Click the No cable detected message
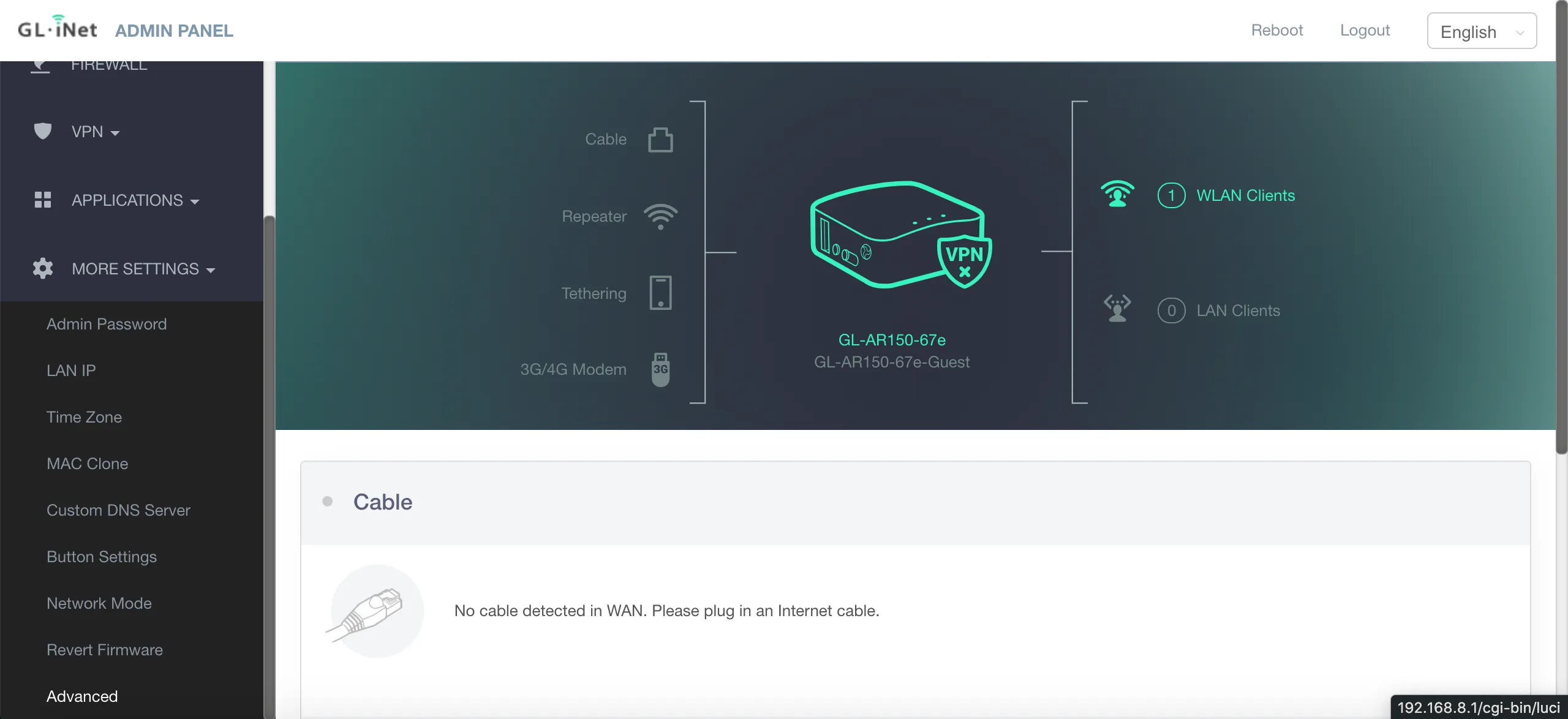This screenshot has height=719, width=1568. [666, 611]
